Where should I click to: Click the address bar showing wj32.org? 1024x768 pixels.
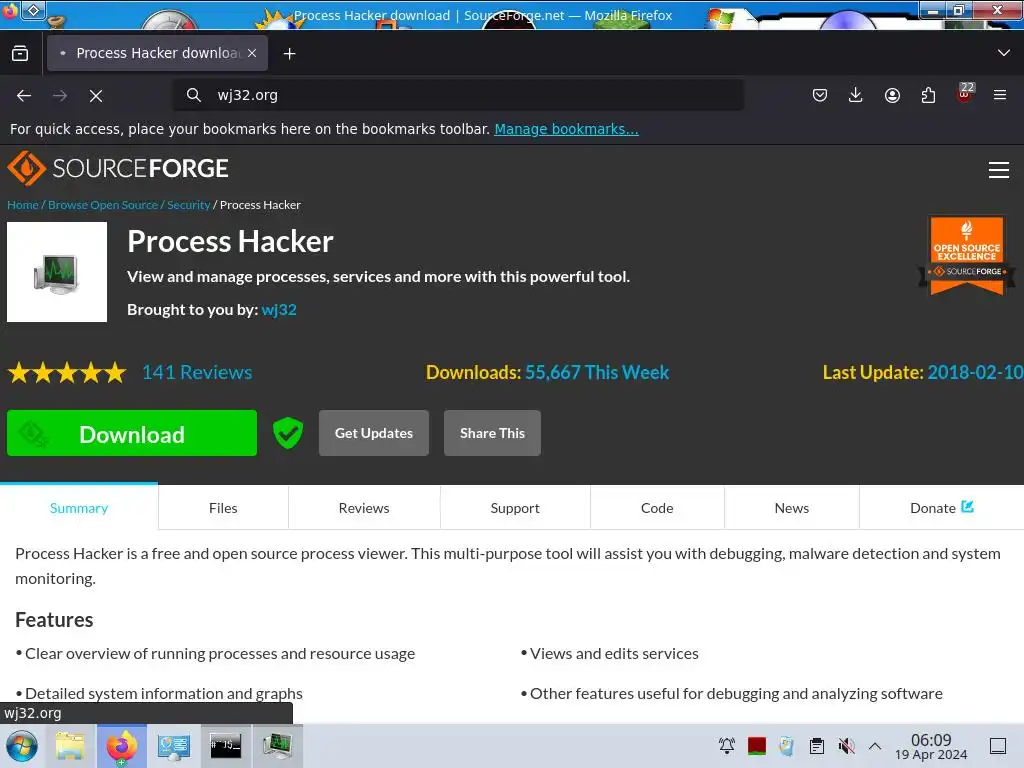[457, 95]
